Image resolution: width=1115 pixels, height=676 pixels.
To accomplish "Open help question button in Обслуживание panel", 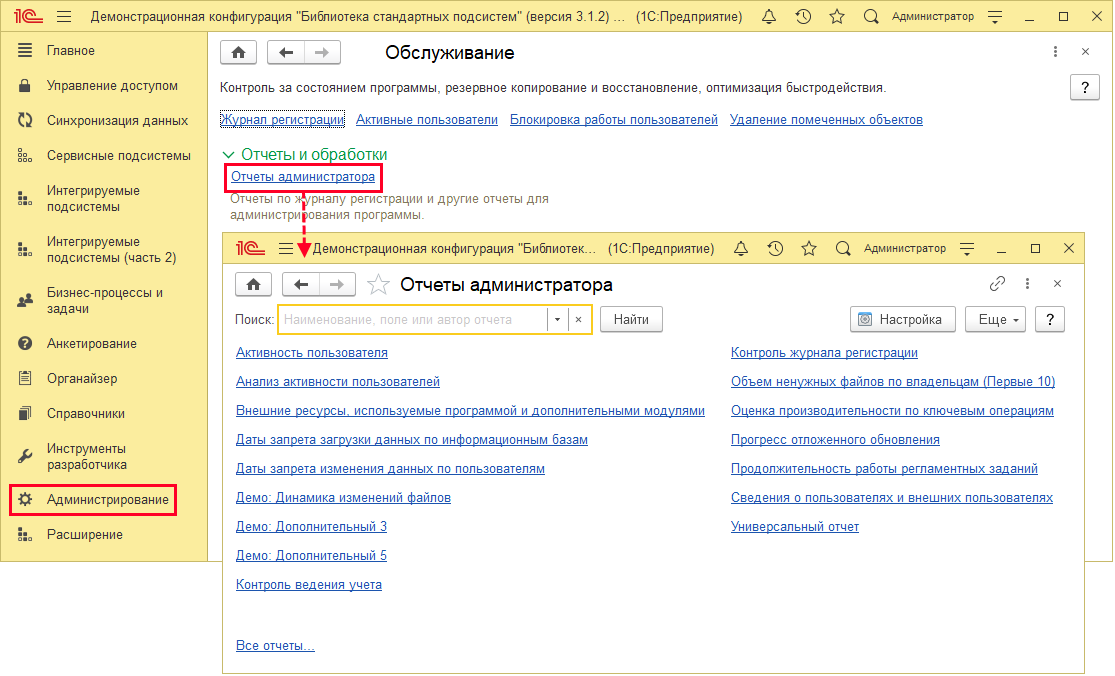I will coord(1084,87).
